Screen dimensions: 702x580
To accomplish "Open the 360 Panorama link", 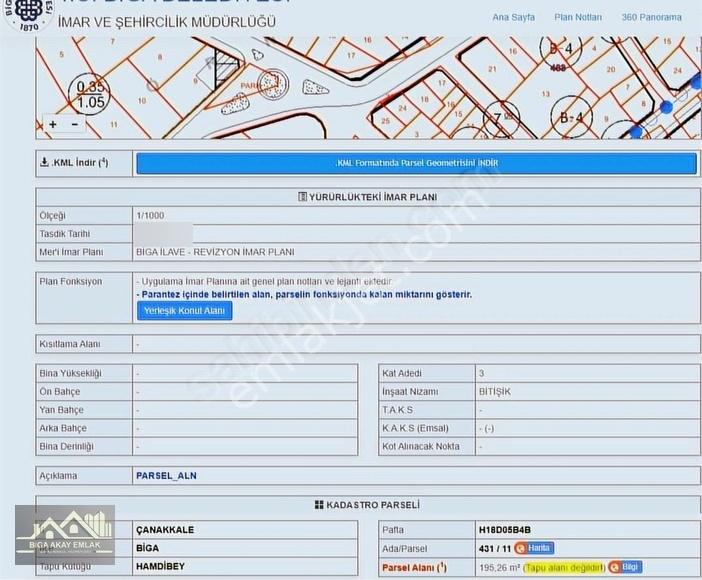I will 651,17.
